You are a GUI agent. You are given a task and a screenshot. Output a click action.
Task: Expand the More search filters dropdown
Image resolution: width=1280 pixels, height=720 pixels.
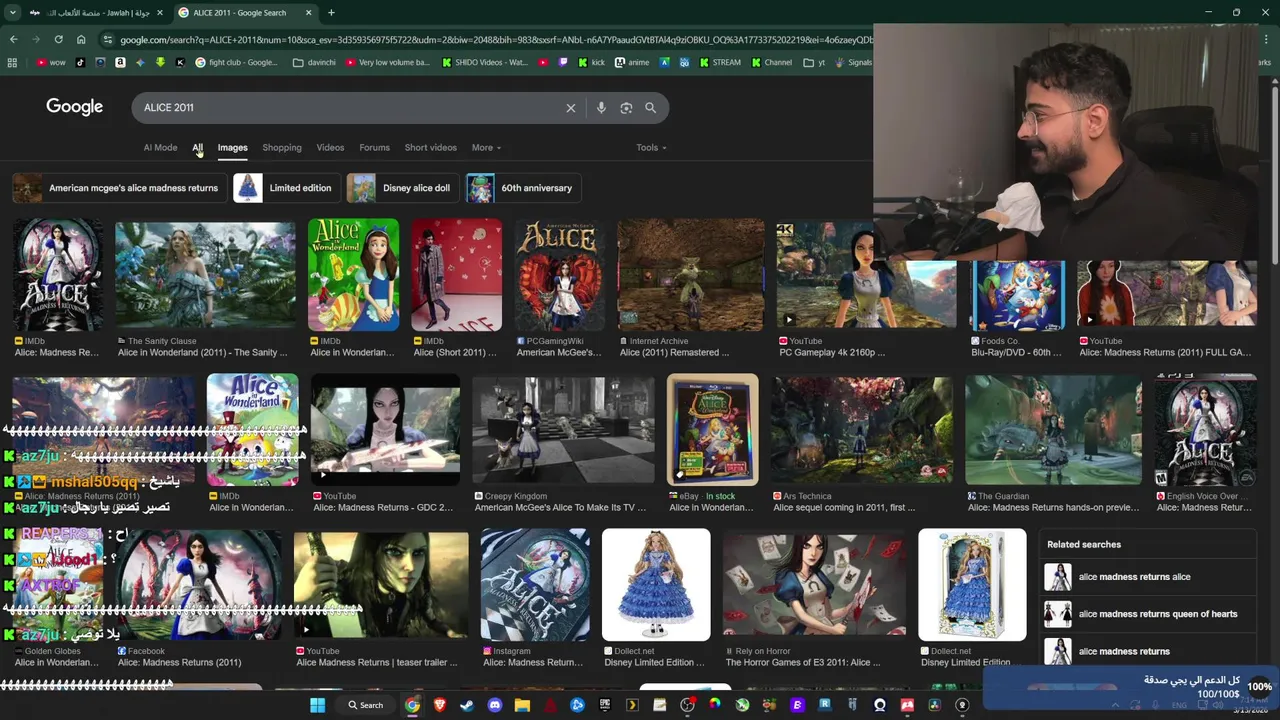pyautogui.click(x=486, y=148)
